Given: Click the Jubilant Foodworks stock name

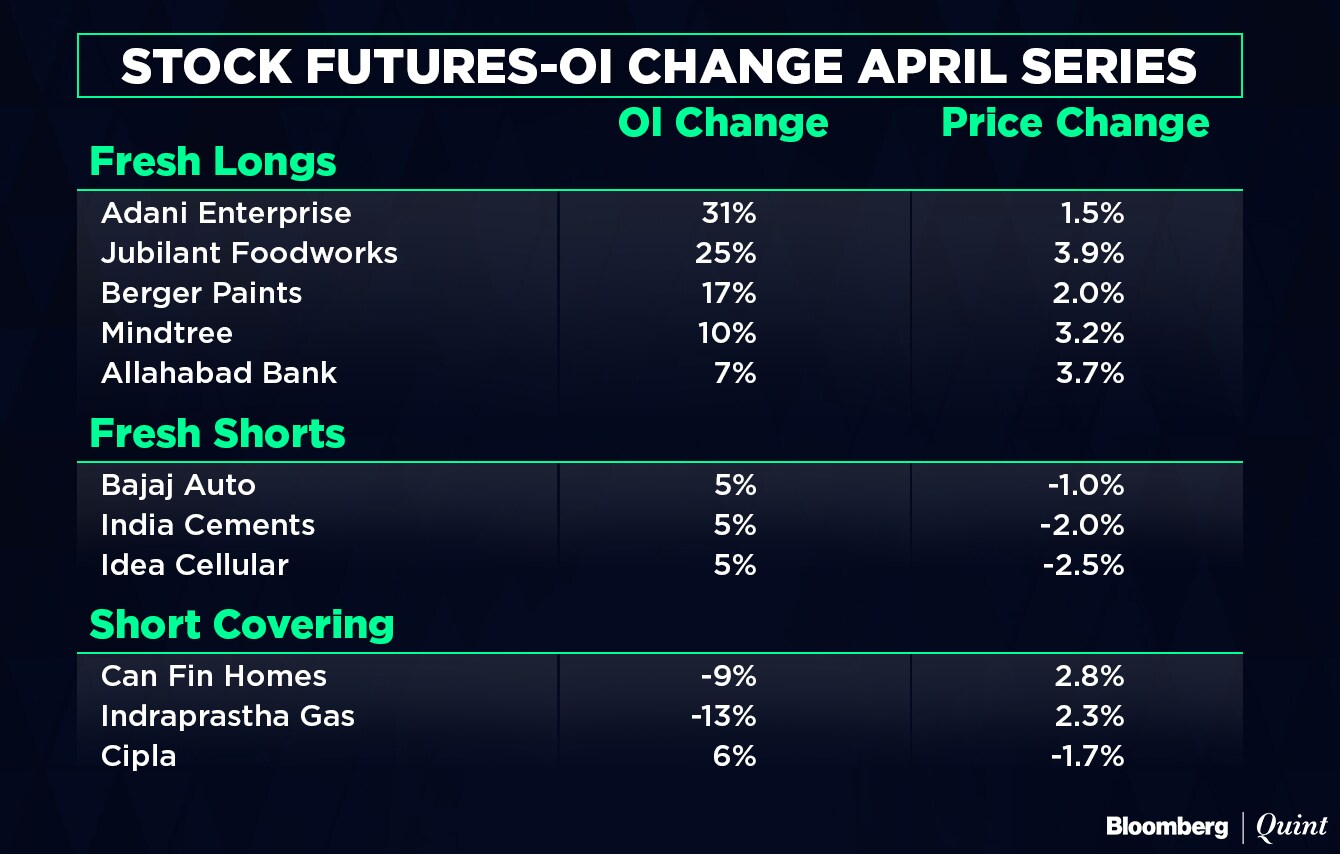Looking at the screenshot, I should coord(249,253).
